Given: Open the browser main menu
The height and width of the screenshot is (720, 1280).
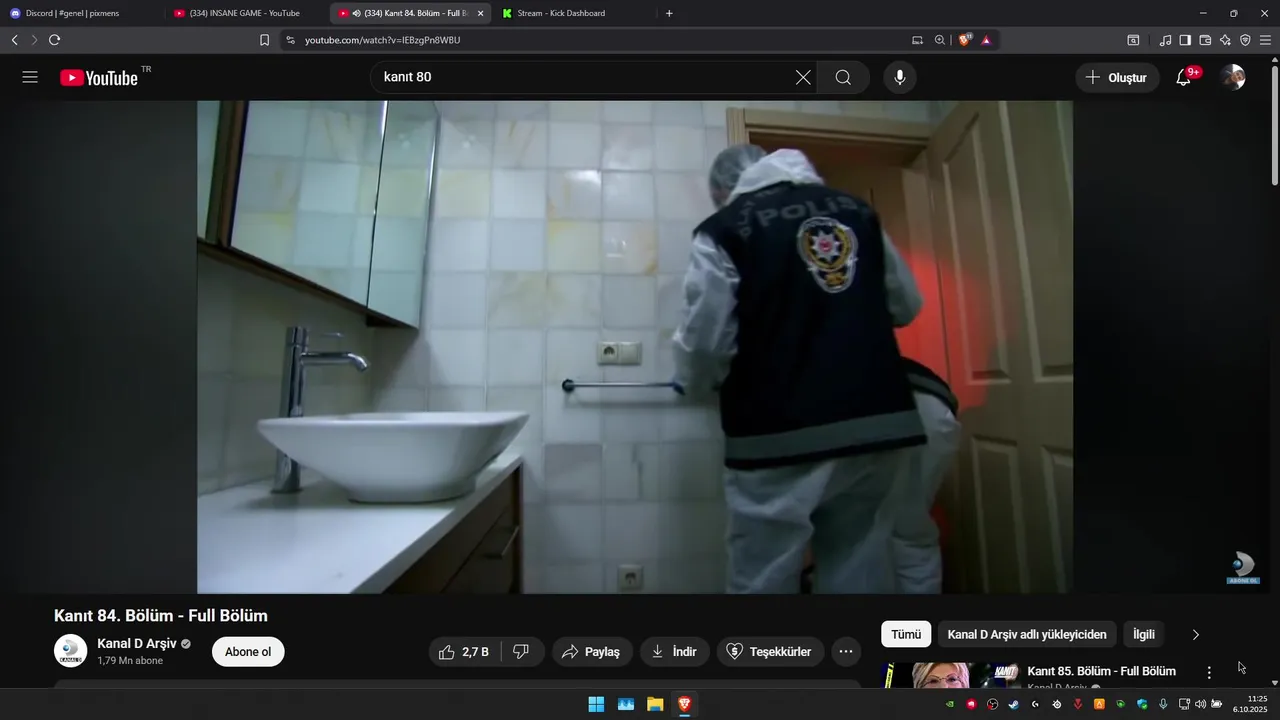Looking at the screenshot, I should tap(1265, 40).
